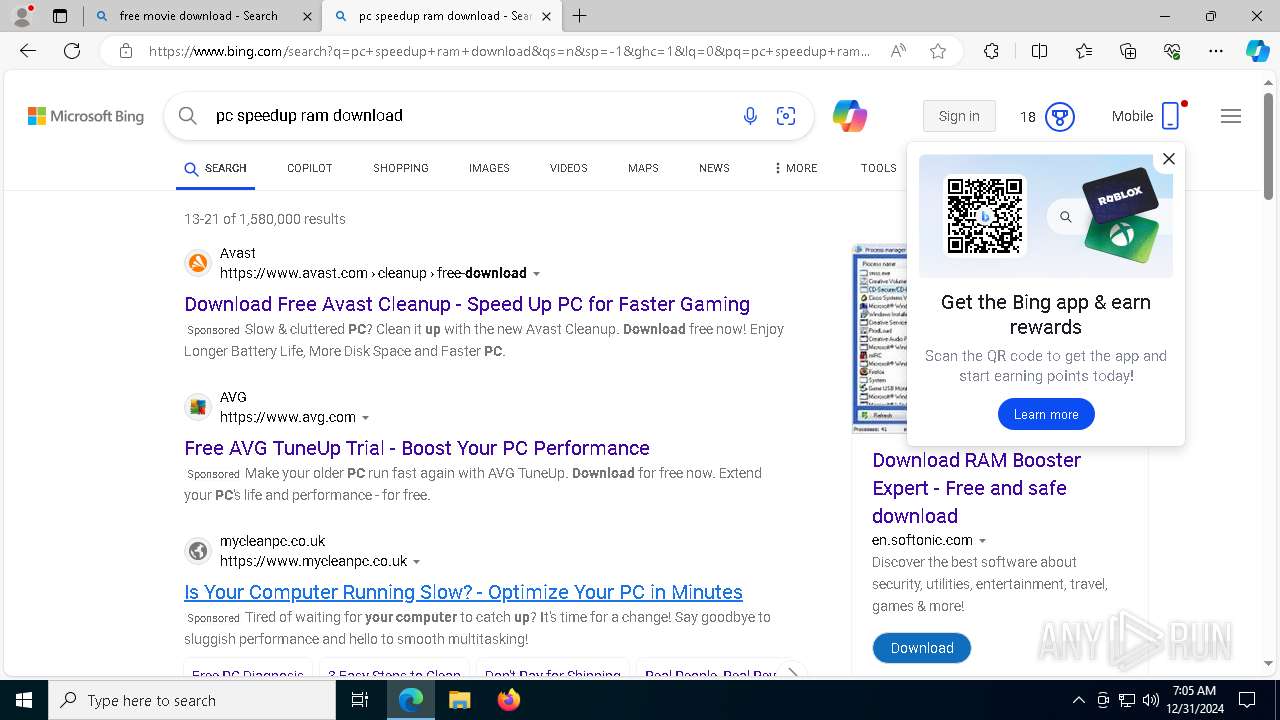This screenshot has width=1280, height=720.
Task: Open the VIDEOS tab
Action: (x=568, y=168)
